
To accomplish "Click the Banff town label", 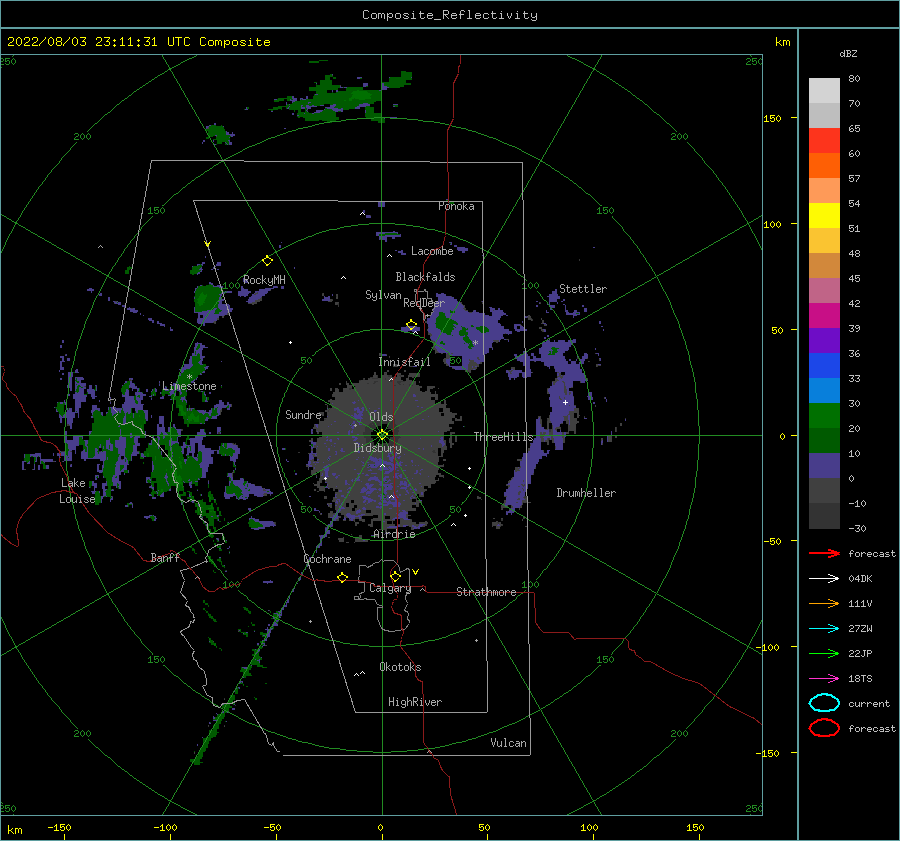I will tap(165, 557).
